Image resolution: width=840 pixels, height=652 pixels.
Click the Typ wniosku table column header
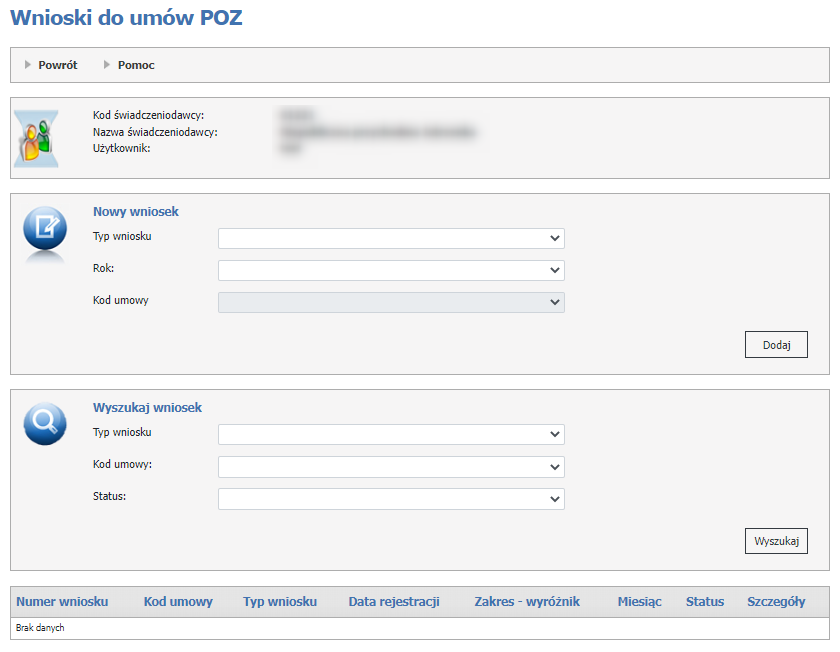280,602
